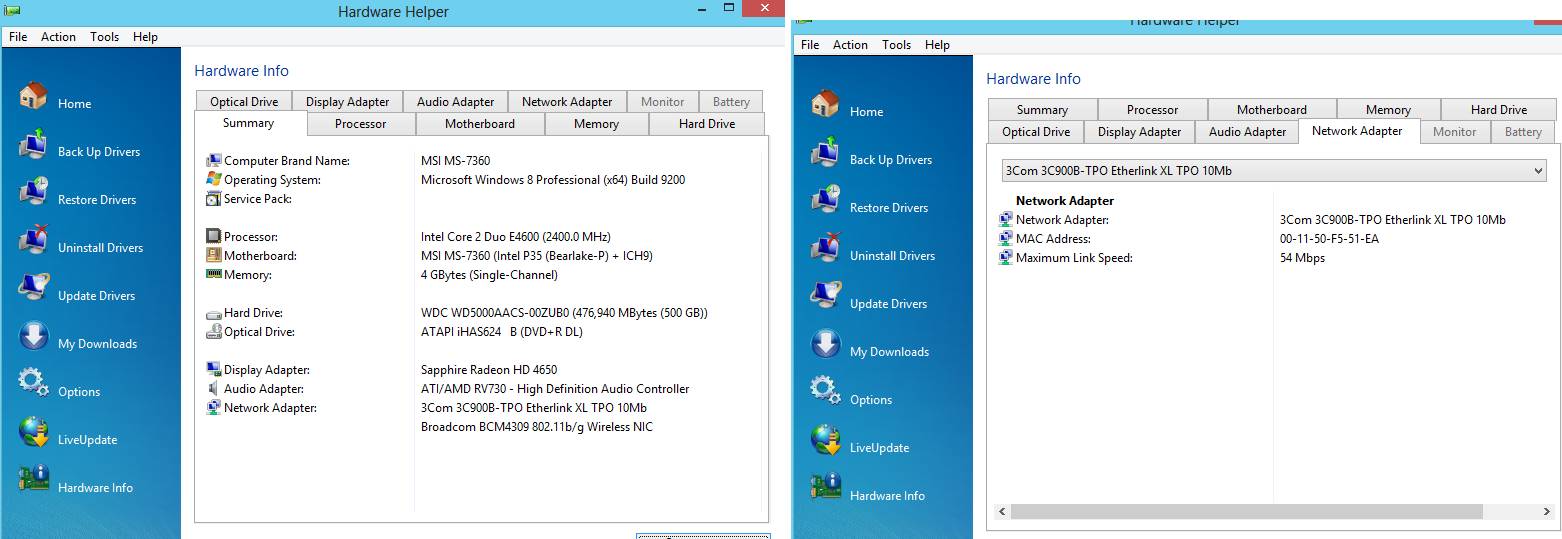The height and width of the screenshot is (539, 1562).
Task: Click Hardware Info card icon in left window
Action: tap(33, 480)
